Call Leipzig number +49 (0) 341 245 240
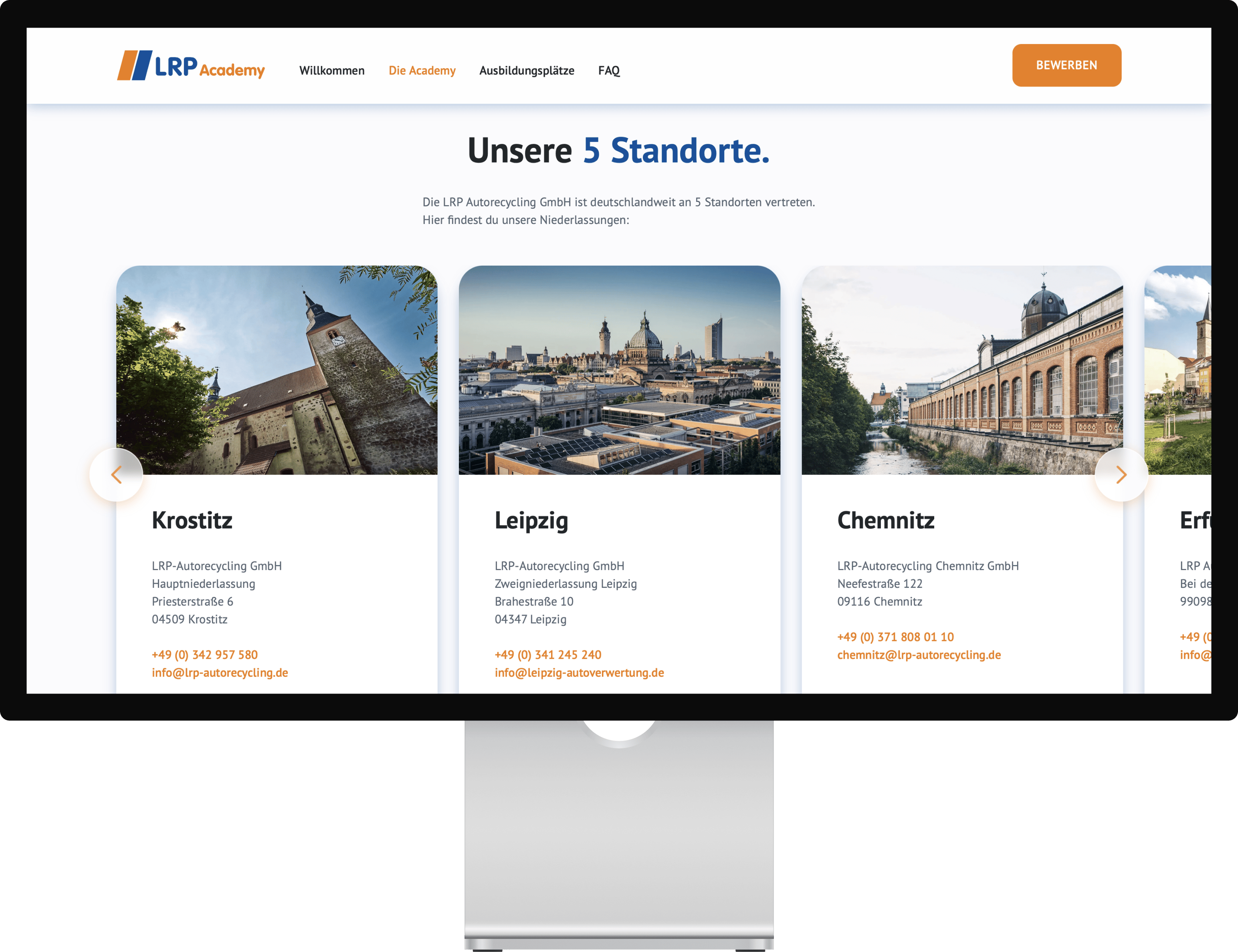The image size is (1238, 952). point(547,655)
